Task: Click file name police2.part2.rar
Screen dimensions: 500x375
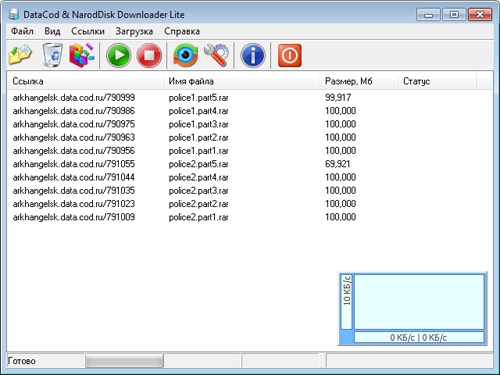Action: pyautogui.click(x=198, y=204)
